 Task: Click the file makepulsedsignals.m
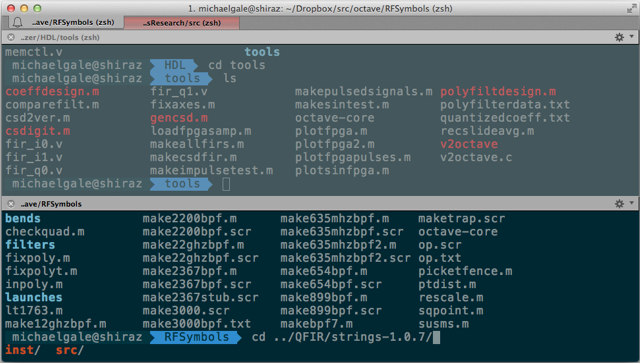click(x=364, y=91)
